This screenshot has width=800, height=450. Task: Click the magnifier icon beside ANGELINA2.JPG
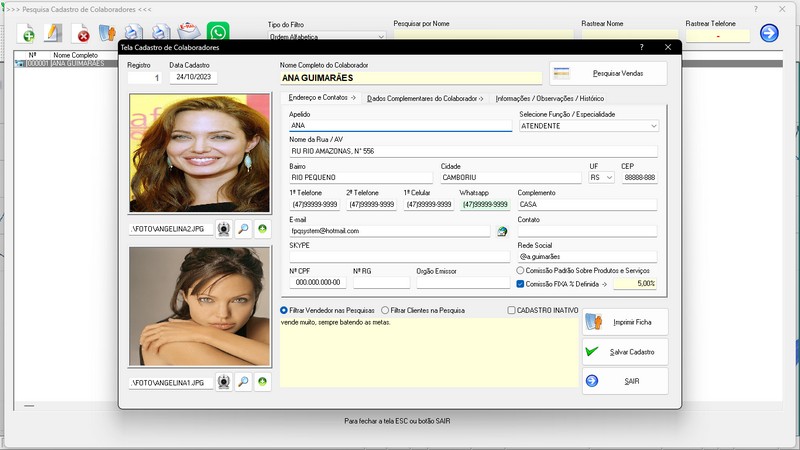[243, 230]
